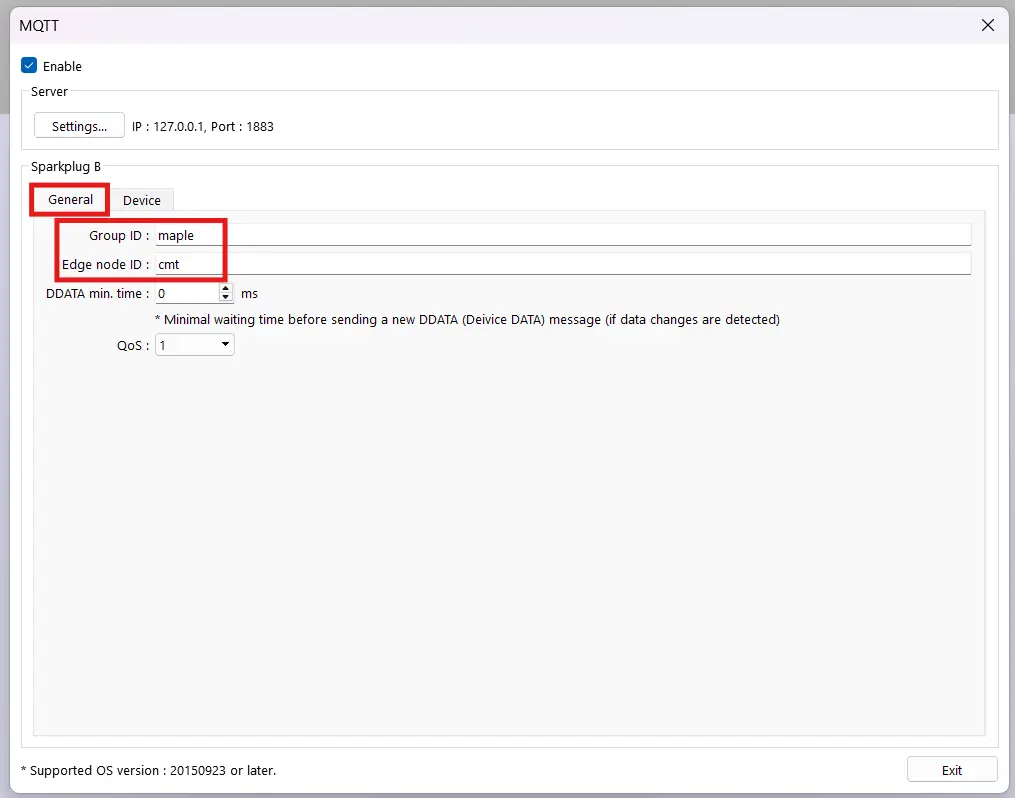Close the MQTT dialog window

(988, 26)
